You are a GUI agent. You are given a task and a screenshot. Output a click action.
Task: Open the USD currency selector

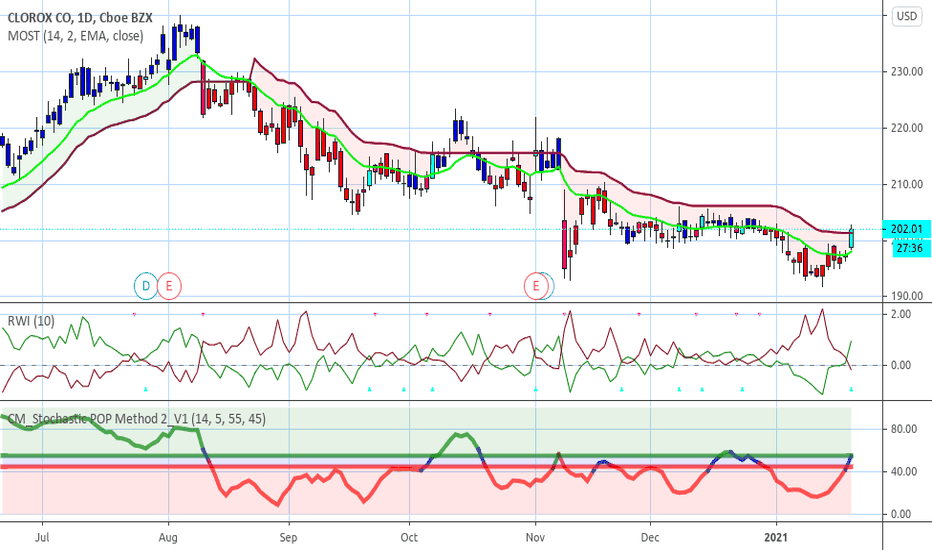click(x=906, y=16)
